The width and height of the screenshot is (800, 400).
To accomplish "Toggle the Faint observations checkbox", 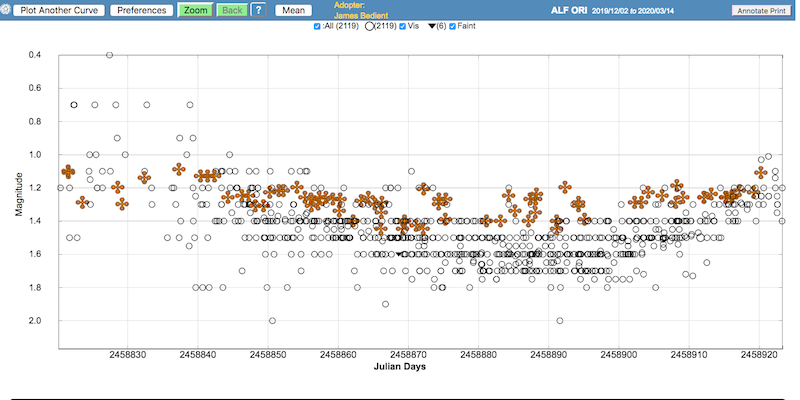I will (x=453, y=26).
